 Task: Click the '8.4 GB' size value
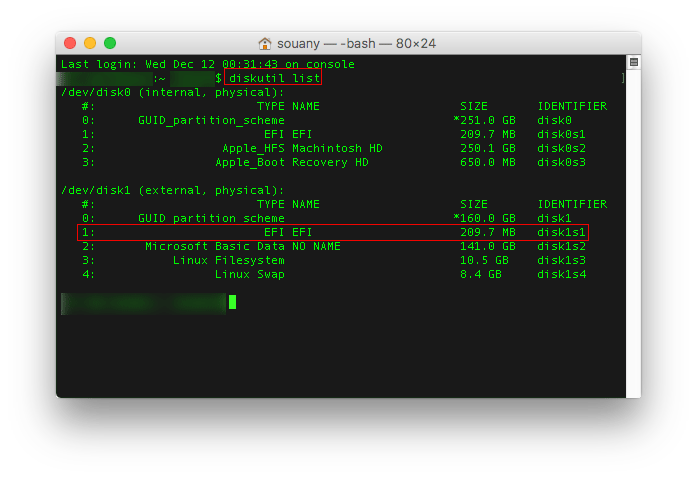pos(481,274)
